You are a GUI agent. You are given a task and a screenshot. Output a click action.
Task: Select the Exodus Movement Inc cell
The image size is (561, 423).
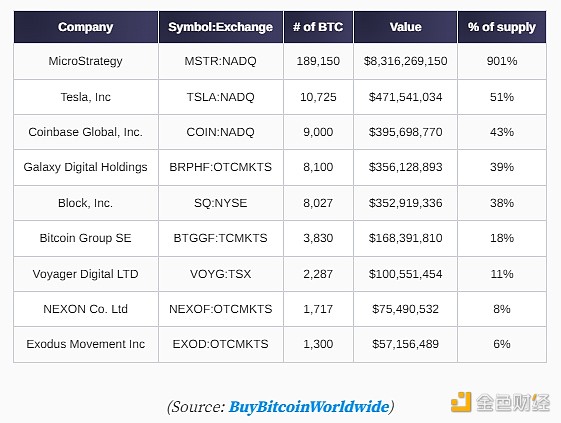tap(86, 344)
